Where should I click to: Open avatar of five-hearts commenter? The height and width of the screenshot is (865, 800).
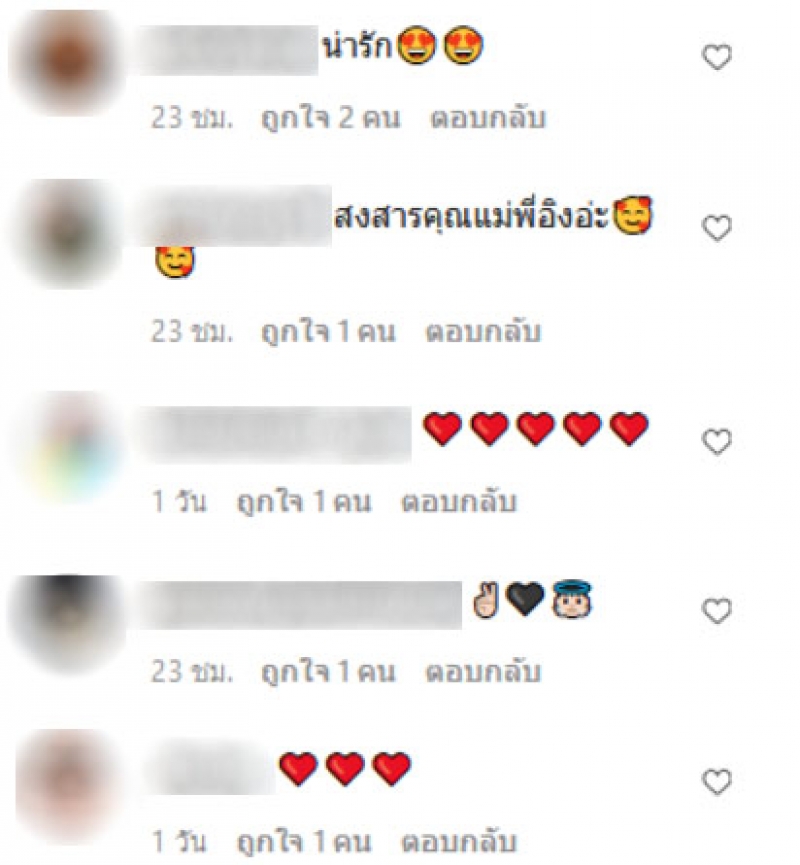coord(69,447)
